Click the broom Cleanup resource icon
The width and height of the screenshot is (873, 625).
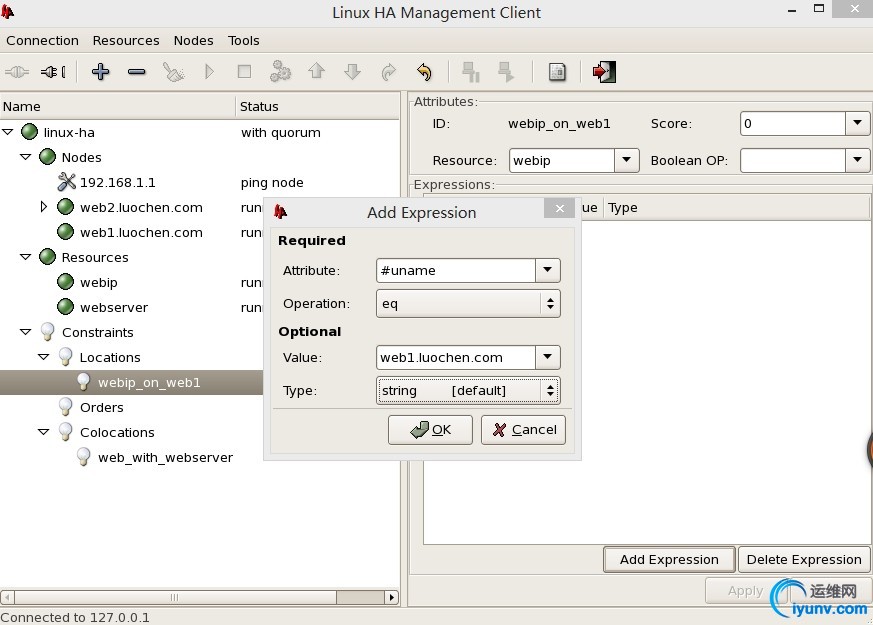pyautogui.click(x=173, y=72)
